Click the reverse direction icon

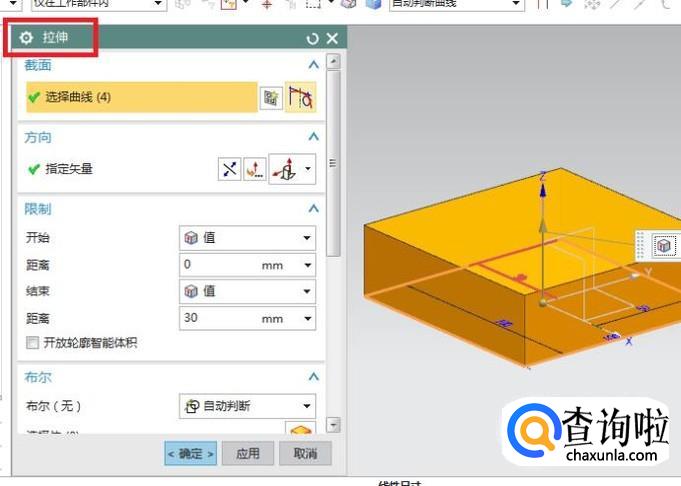coord(230,169)
